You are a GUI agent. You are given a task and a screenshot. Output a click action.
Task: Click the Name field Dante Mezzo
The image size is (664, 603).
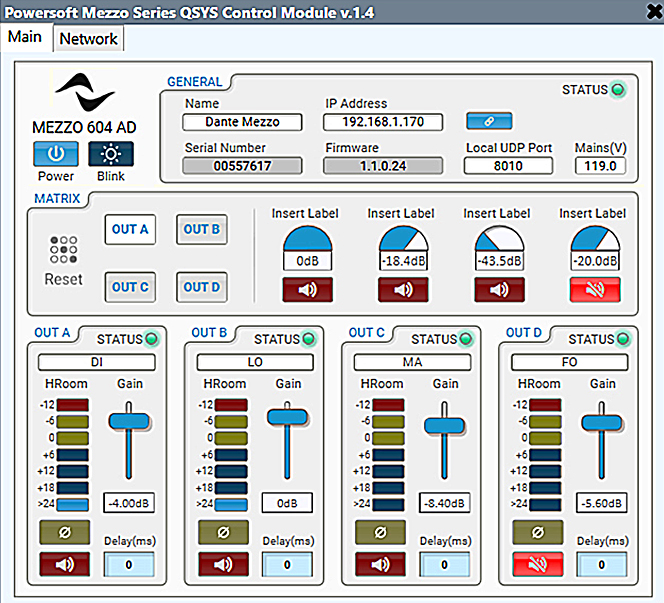point(242,122)
